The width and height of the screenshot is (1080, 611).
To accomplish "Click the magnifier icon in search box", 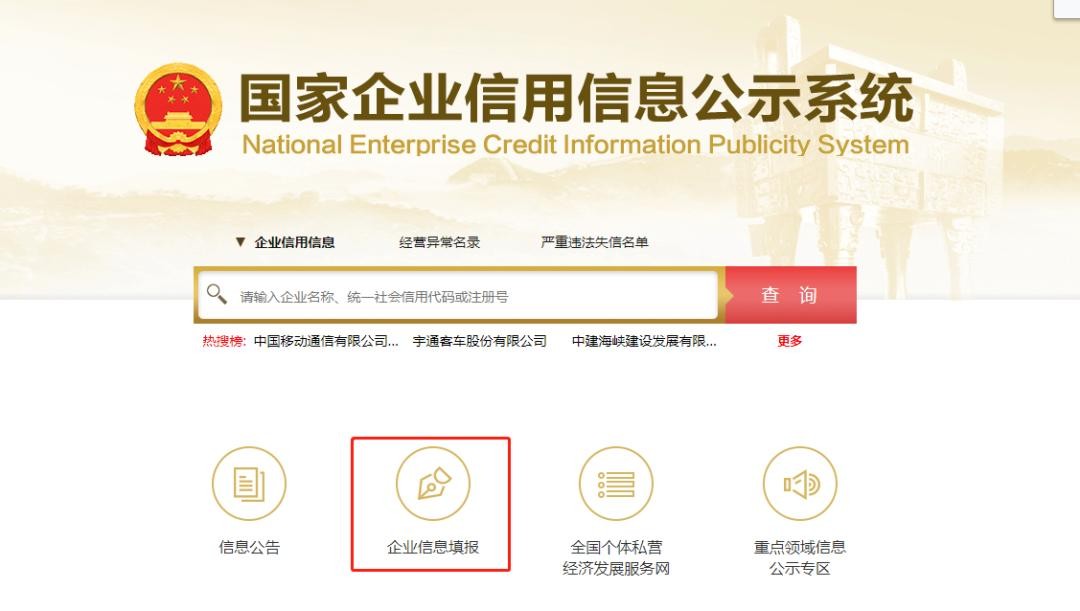I will pos(216,294).
